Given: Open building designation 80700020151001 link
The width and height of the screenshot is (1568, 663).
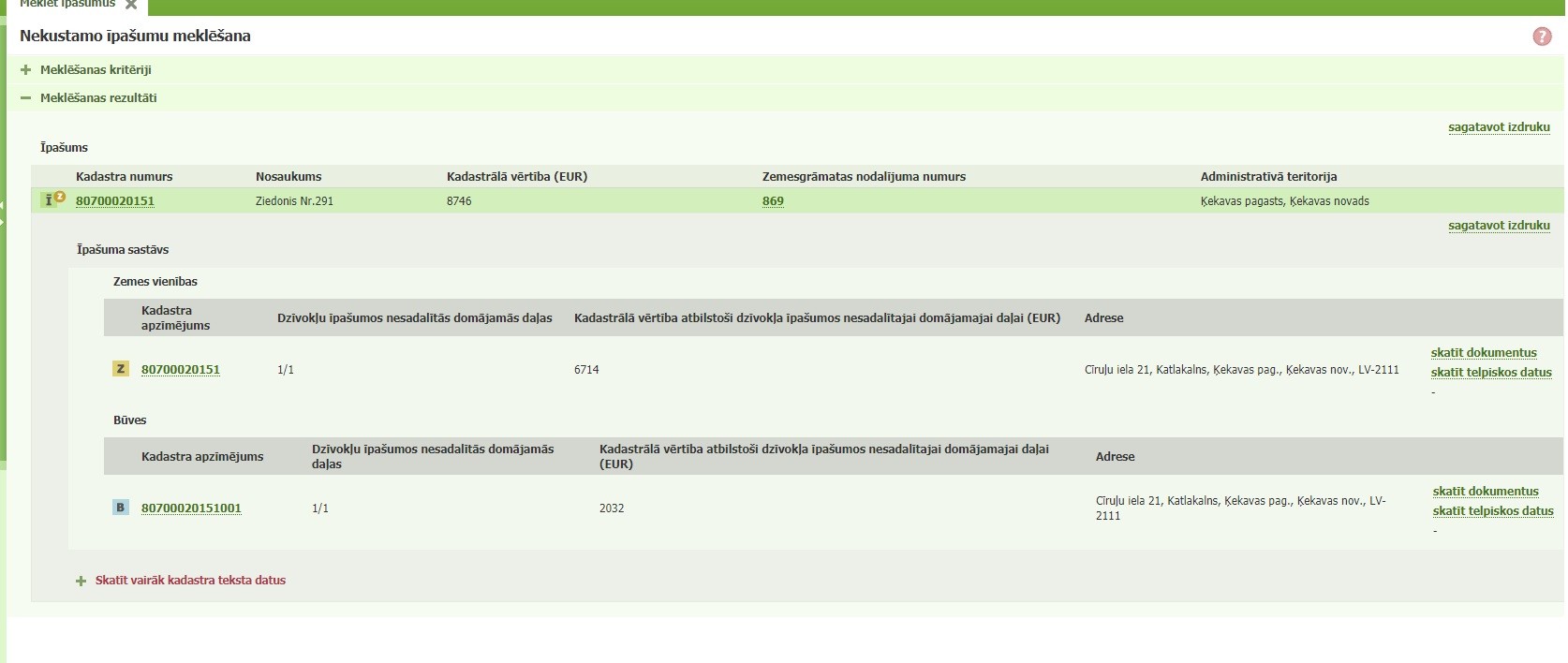Looking at the screenshot, I should (x=191, y=508).
